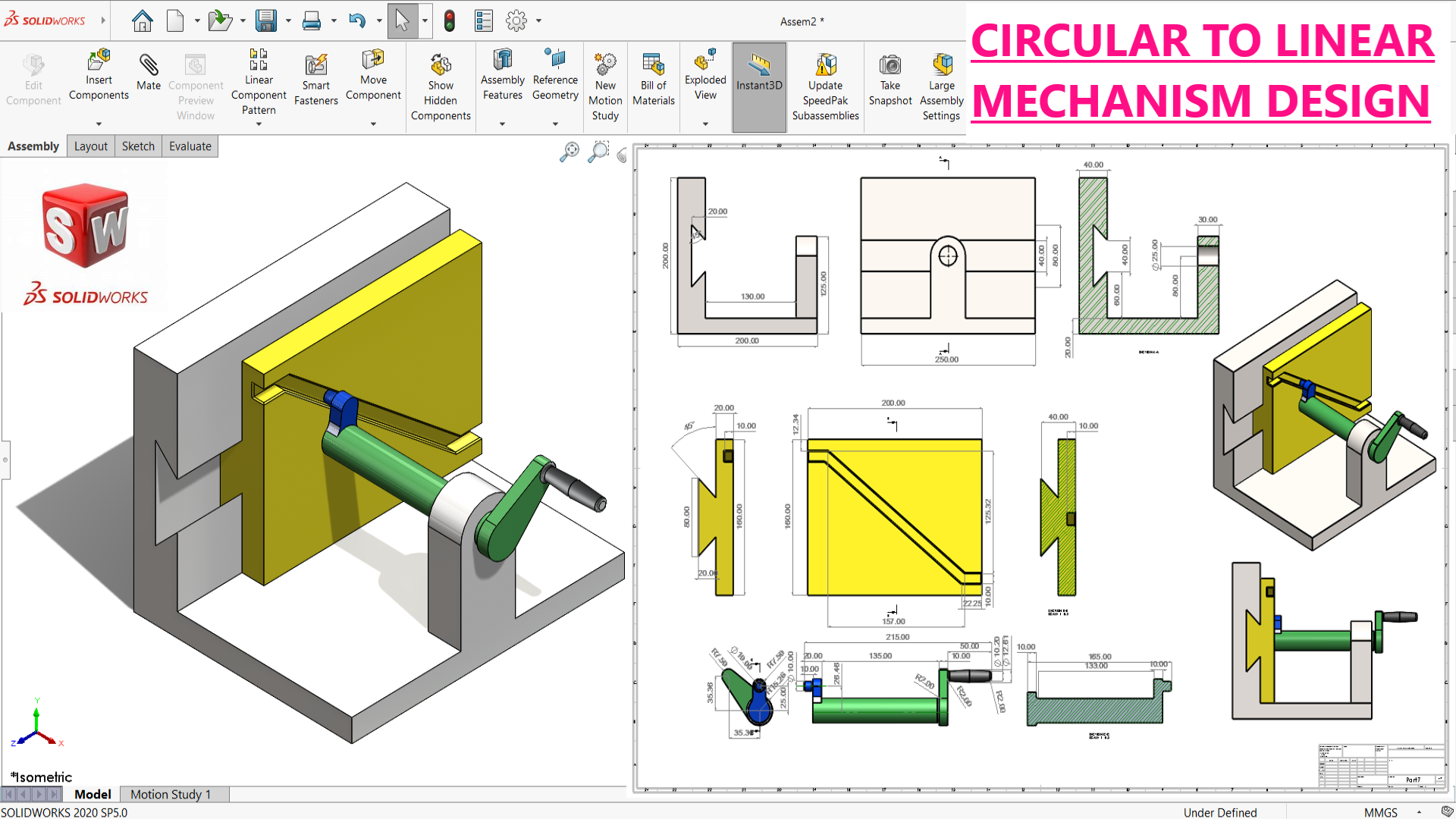Click the Rebuild traffic light icon

point(450,20)
